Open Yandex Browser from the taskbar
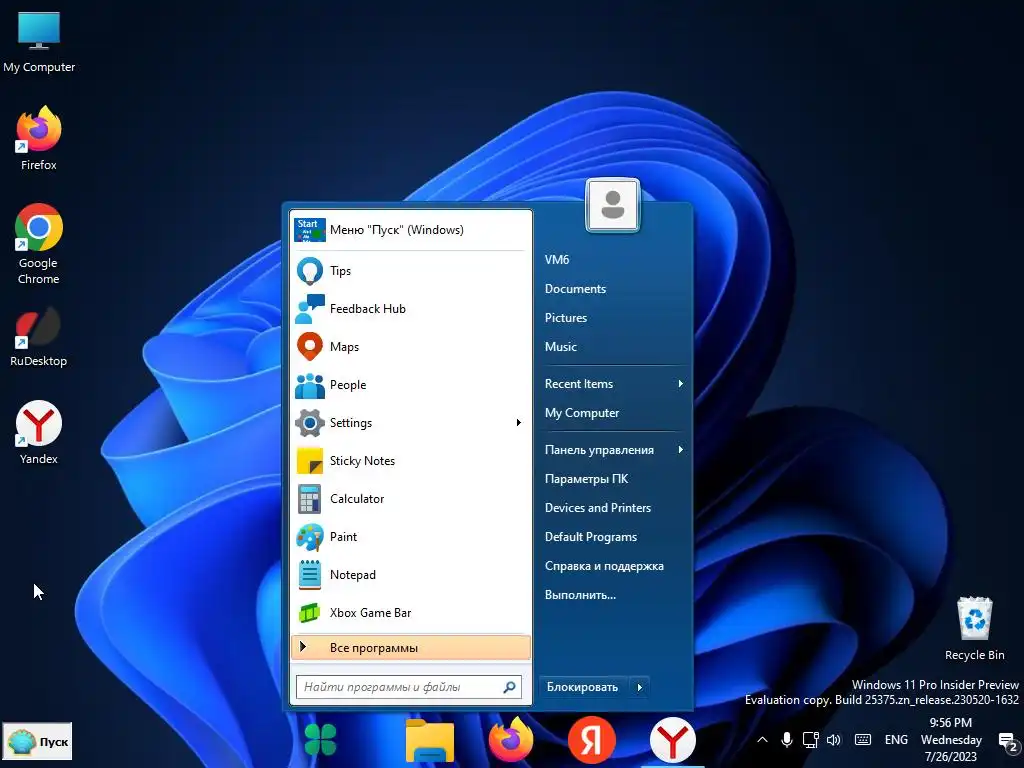 (673, 740)
